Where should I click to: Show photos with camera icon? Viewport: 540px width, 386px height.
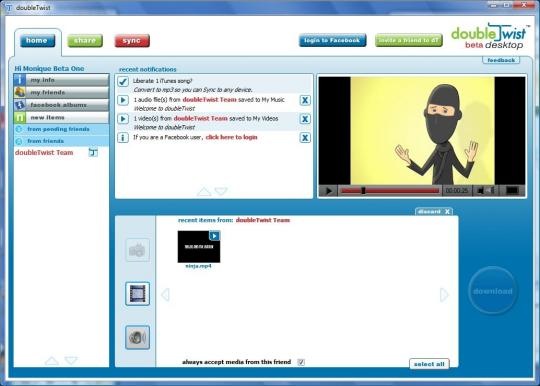pyautogui.click(x=137, y=250)
